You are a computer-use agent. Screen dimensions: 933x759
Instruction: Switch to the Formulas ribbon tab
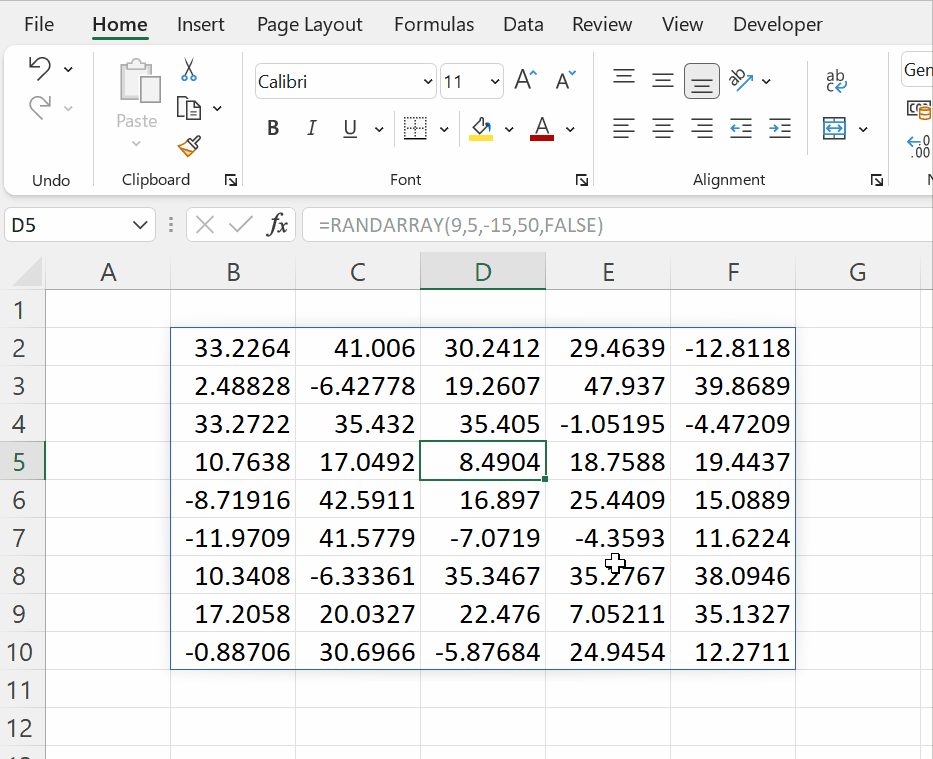click(433, 23)
